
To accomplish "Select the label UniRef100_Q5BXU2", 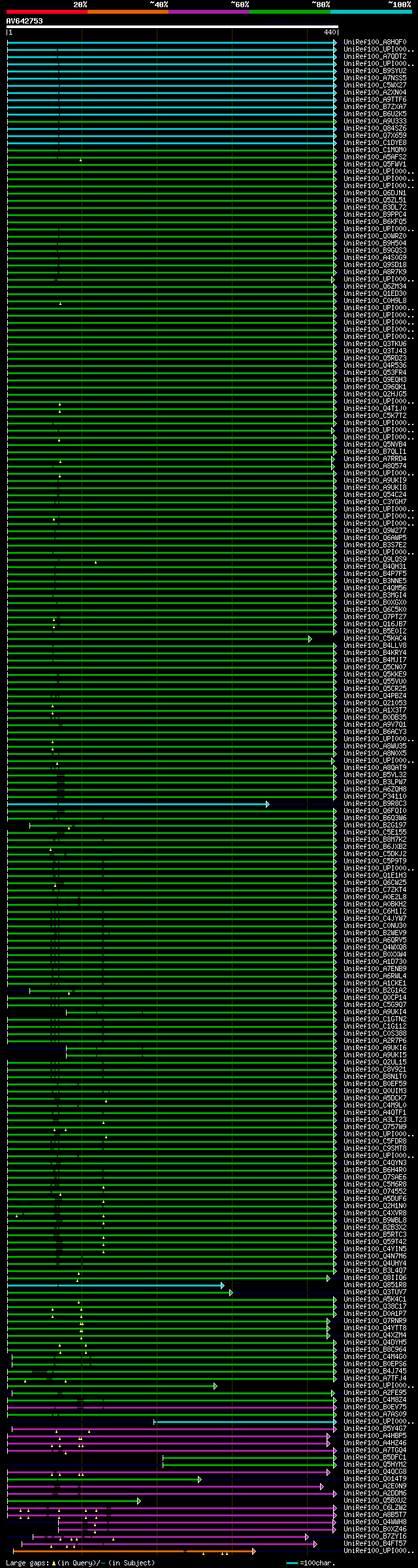I will [x=375, y=1500].
